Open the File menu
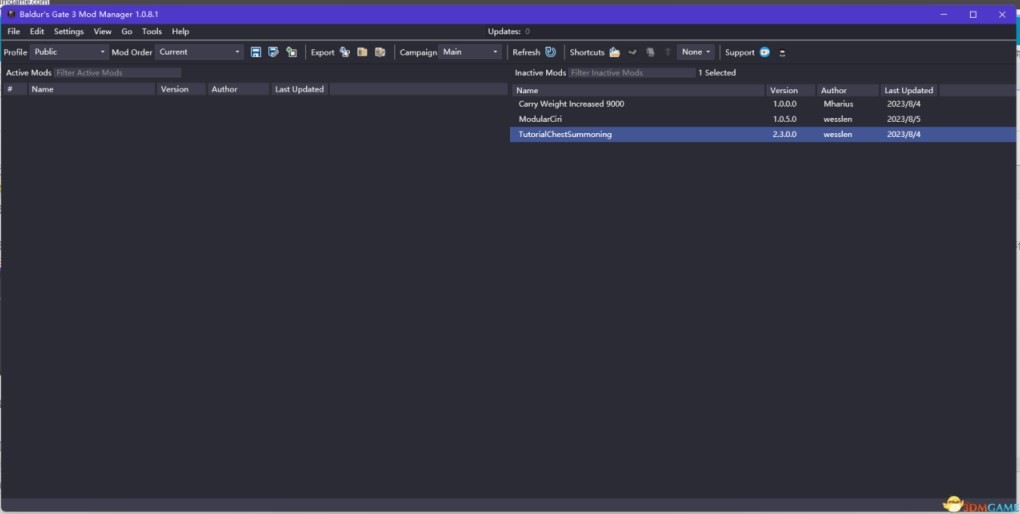 point(14,31)
